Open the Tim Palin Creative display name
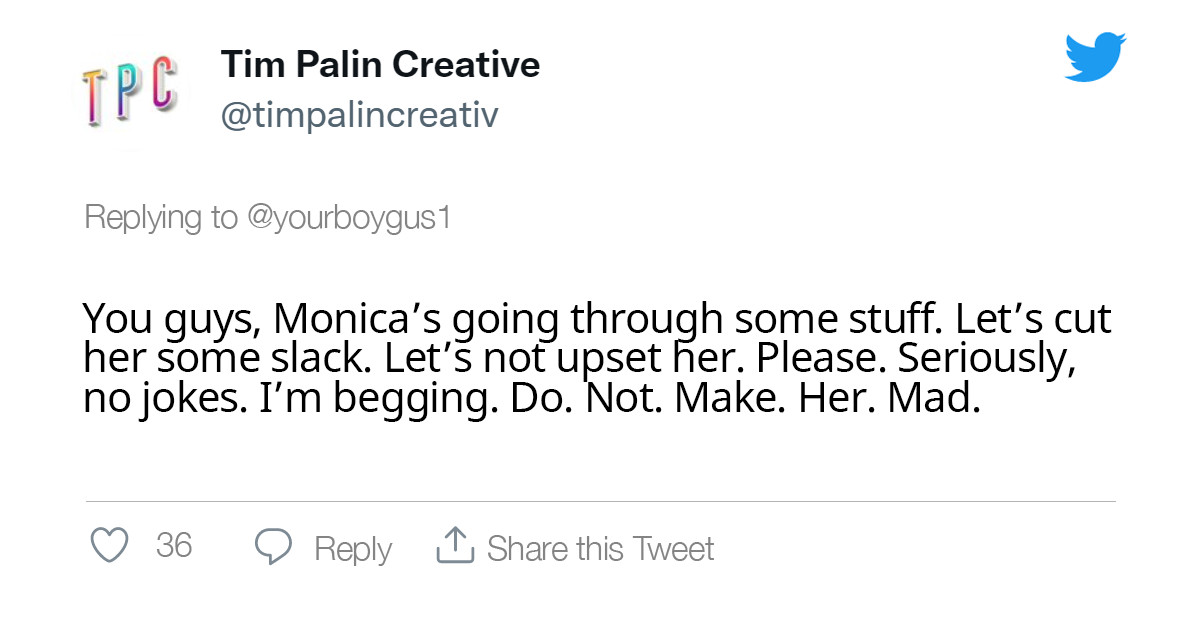The height and width of the screenshot is (628, 1200). coord(380,65)
